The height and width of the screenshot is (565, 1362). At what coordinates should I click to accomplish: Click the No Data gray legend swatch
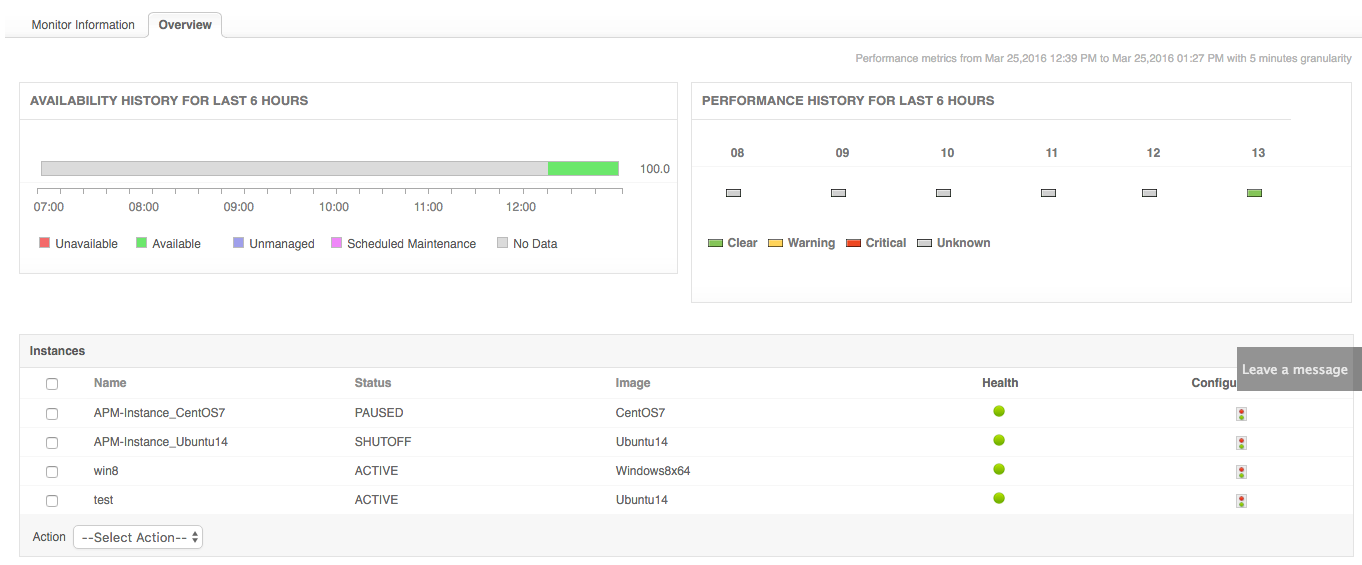[503, 243]
